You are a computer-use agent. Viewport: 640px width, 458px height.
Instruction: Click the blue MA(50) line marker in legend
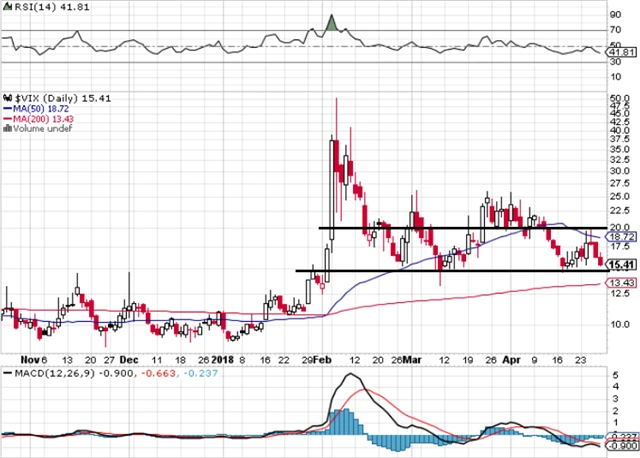coord(7,107)
